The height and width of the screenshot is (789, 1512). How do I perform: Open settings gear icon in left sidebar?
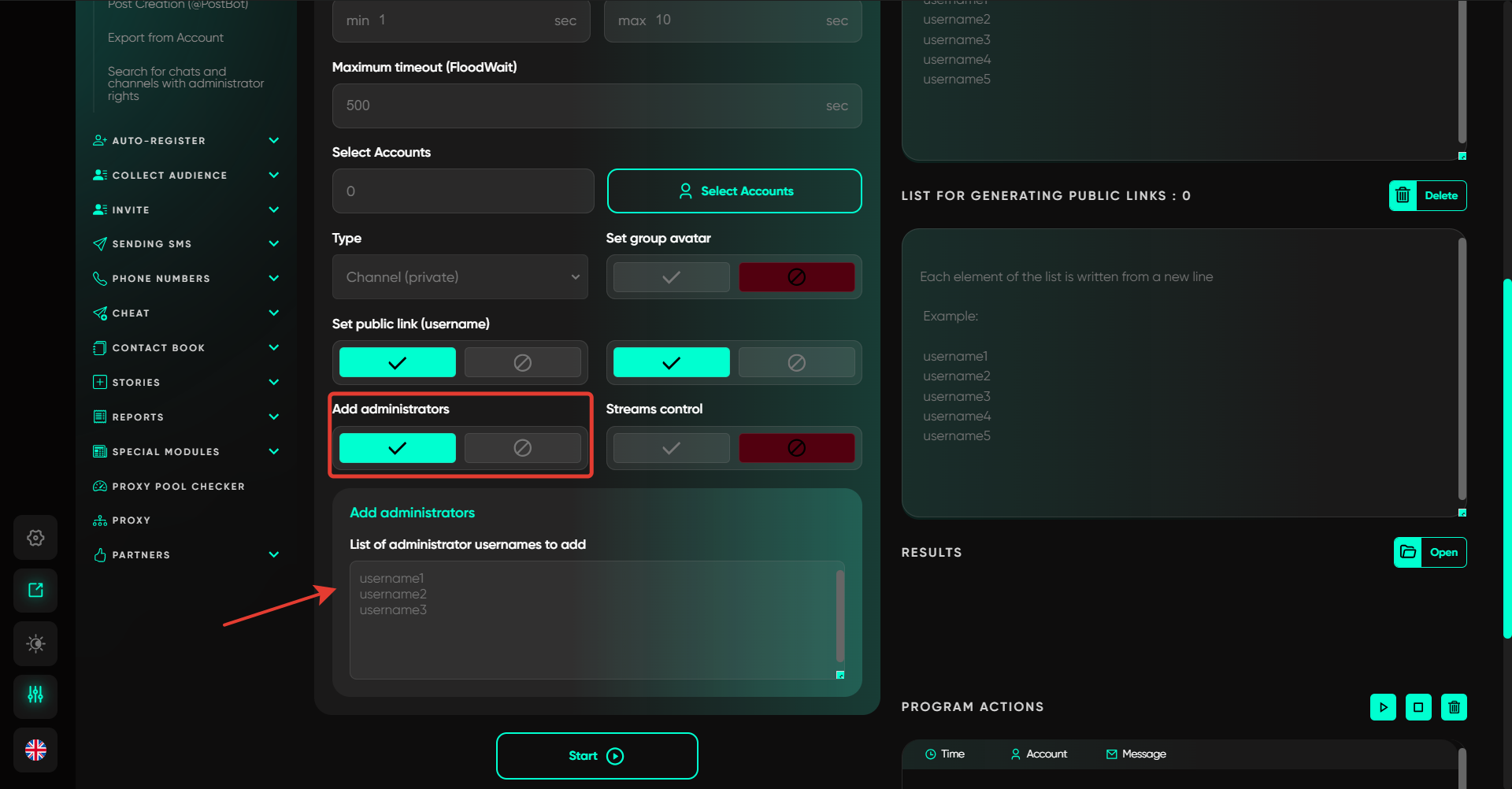point(35,538)
